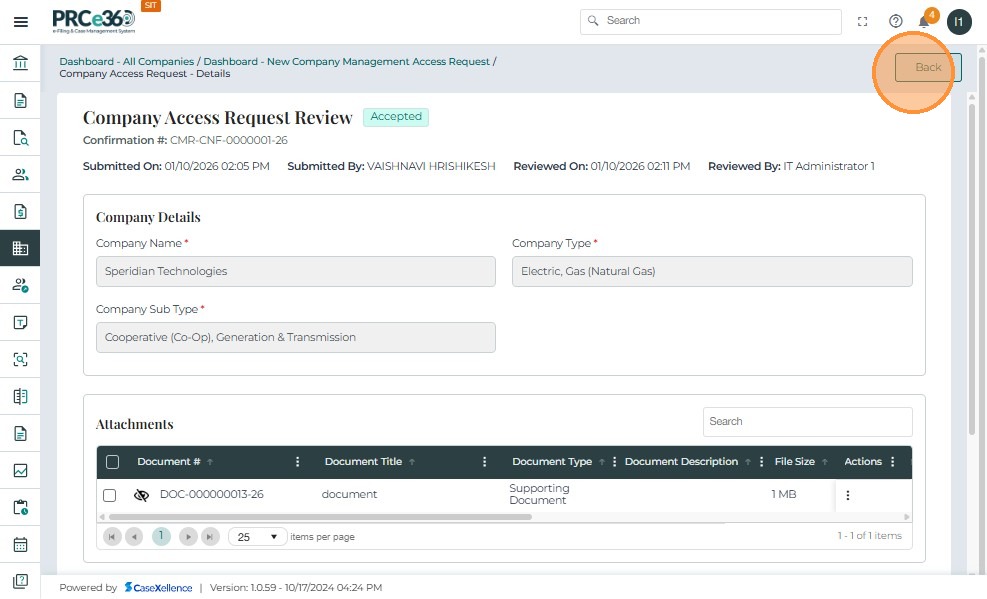Viewport: 987px width, 599px height.
Task: Open the user with check badge sidebar icon
Action: tap(20, 285)
